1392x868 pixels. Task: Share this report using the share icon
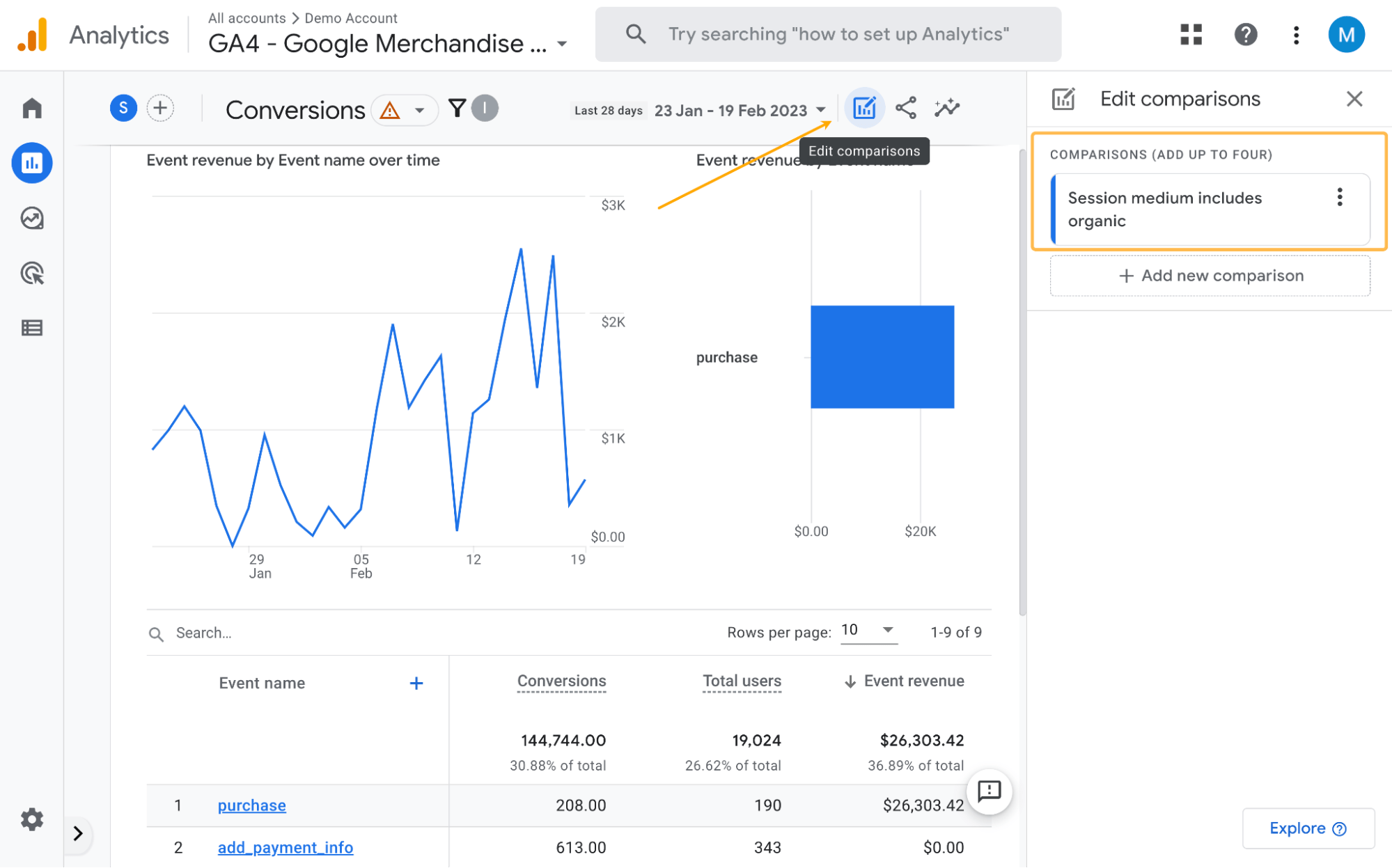(906, 108)
